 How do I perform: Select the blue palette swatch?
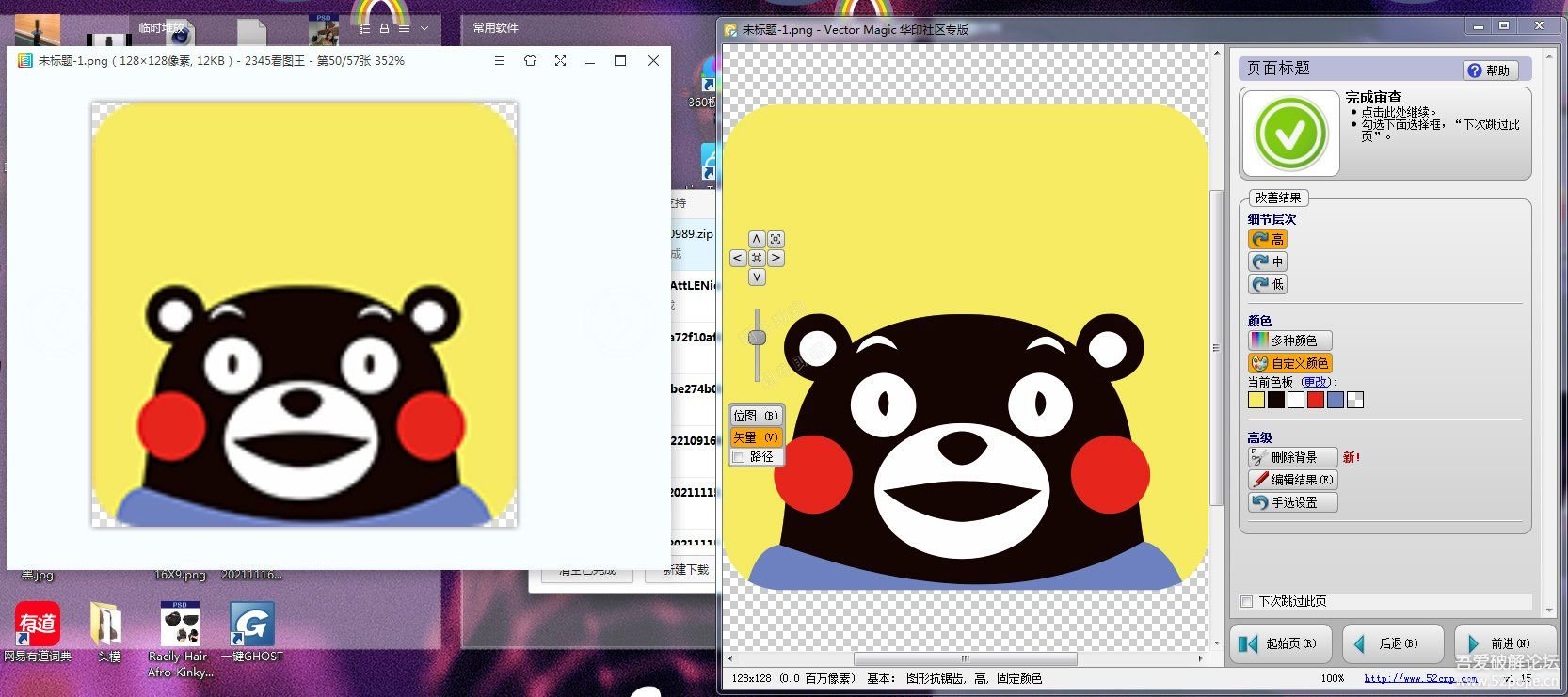(x=1336, y=400)
